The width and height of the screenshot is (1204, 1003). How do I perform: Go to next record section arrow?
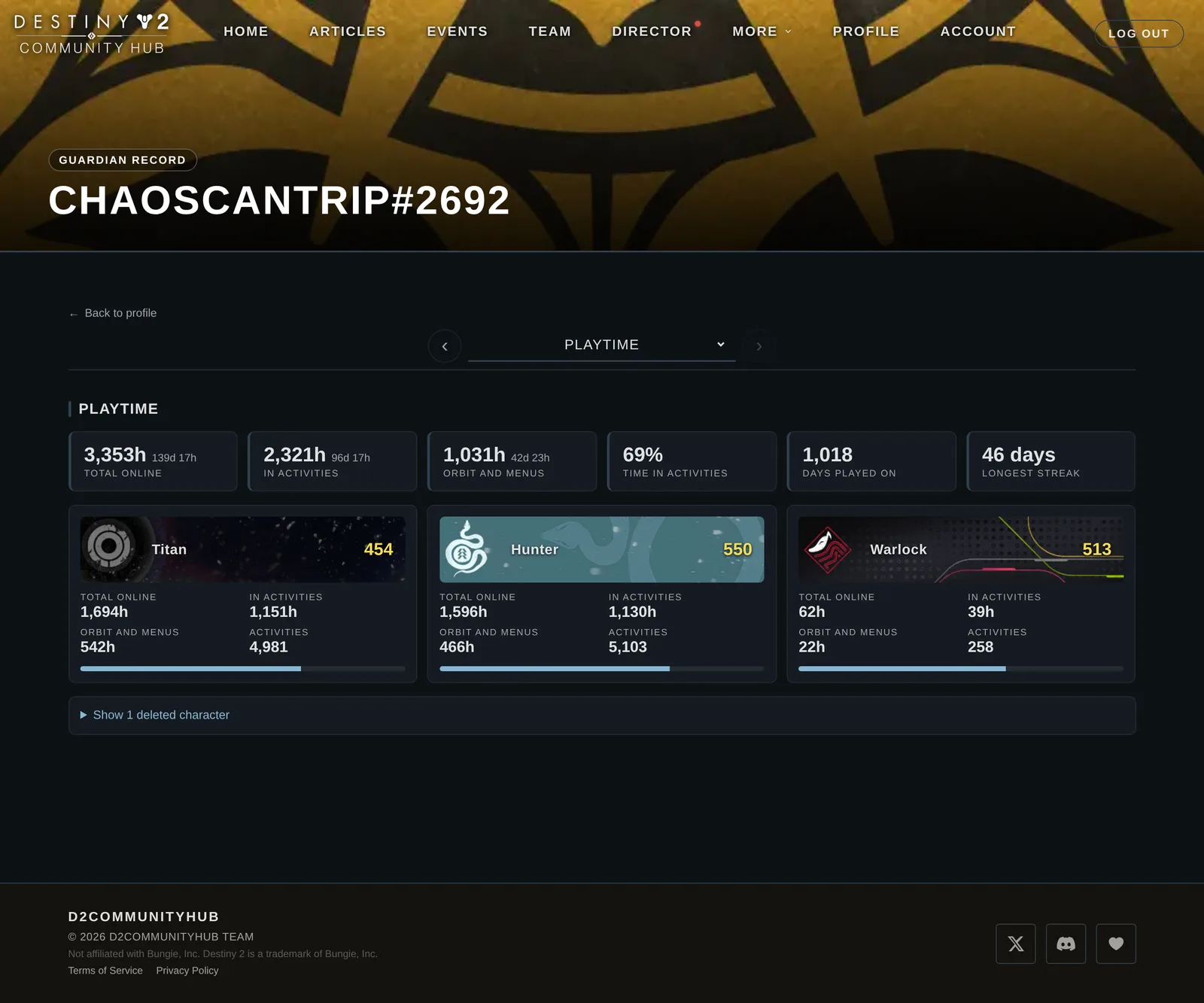[759, 346]
